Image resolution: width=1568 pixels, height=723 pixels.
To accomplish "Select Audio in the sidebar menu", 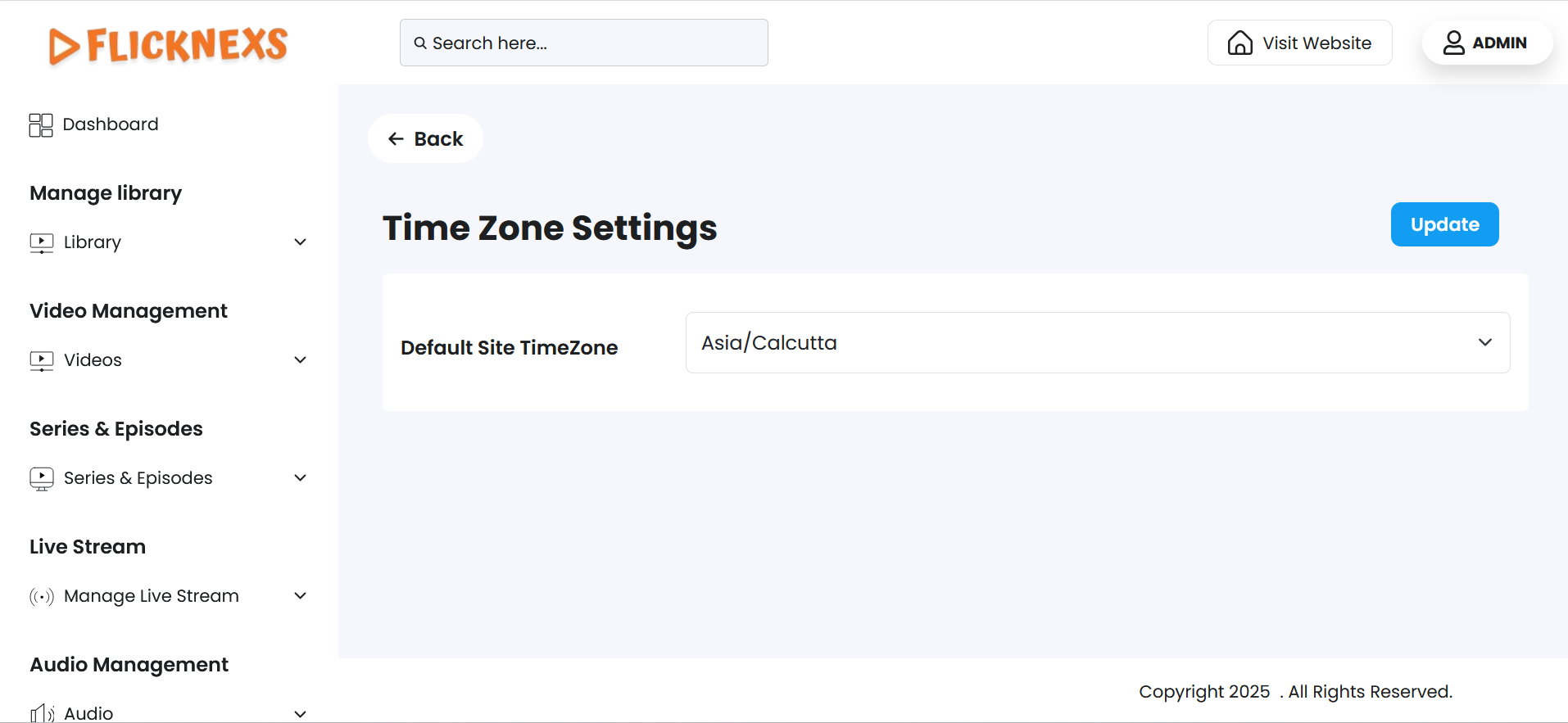I will (x=88, y=713).
